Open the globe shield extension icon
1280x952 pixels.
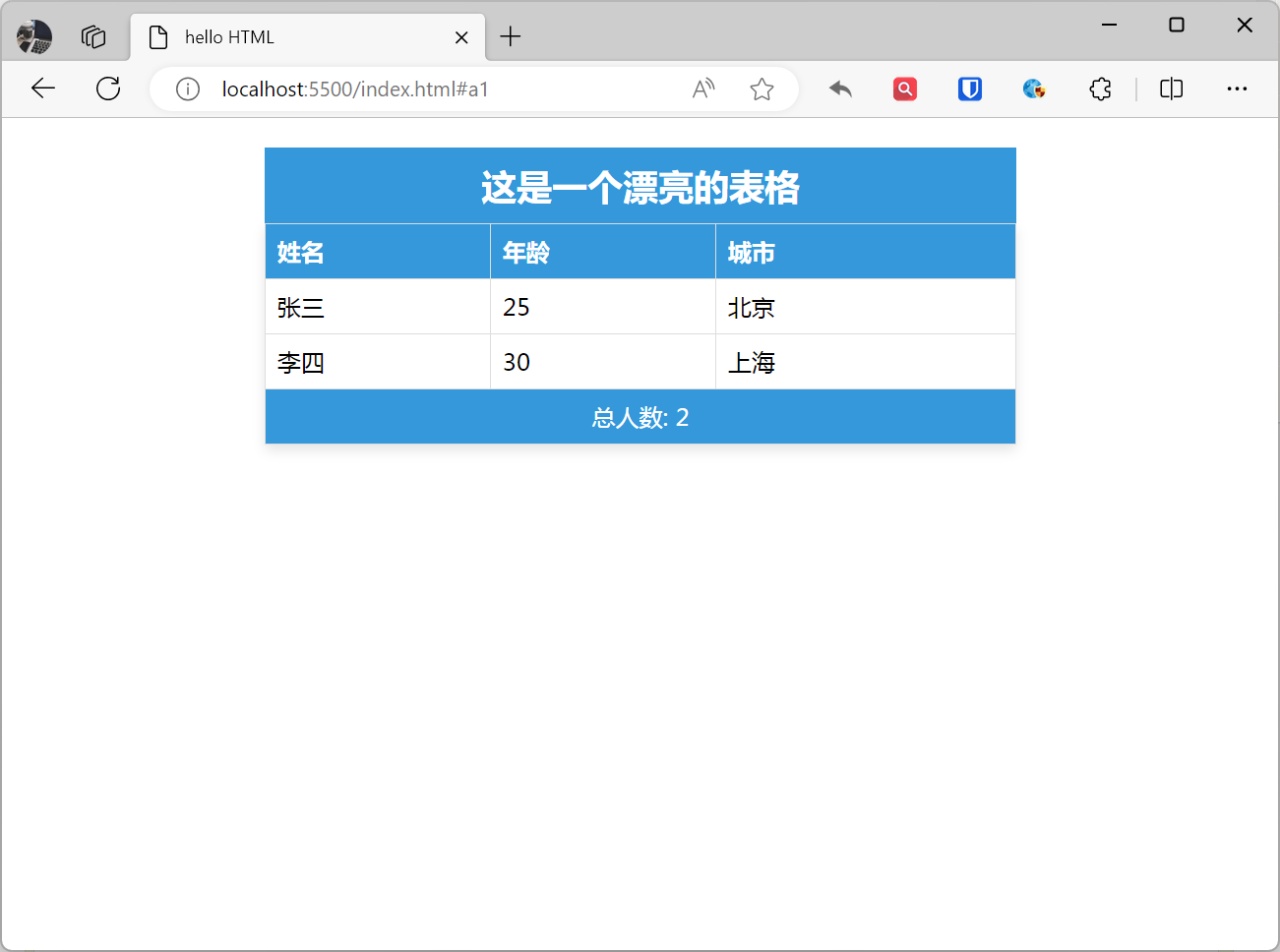1034,89
